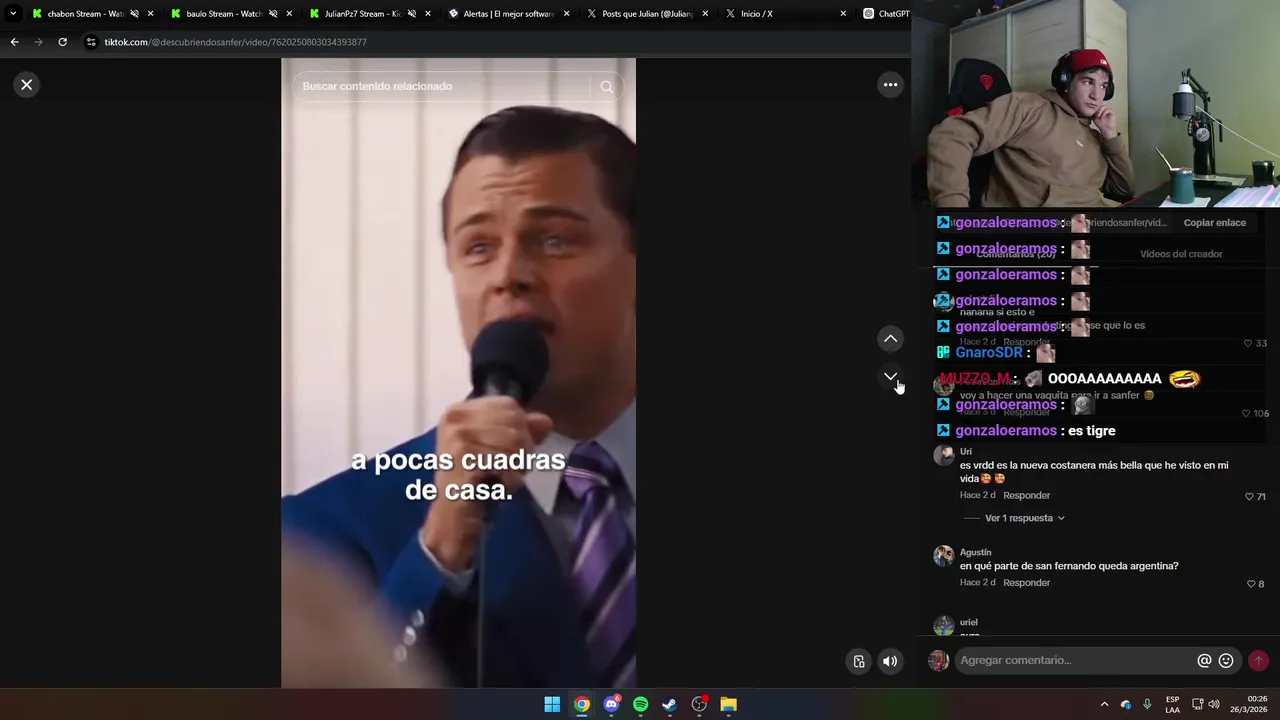Focus the 'Buscar contenido relacionado' search field
Screen dimensions: 1280x720
(x=444, y=87)
